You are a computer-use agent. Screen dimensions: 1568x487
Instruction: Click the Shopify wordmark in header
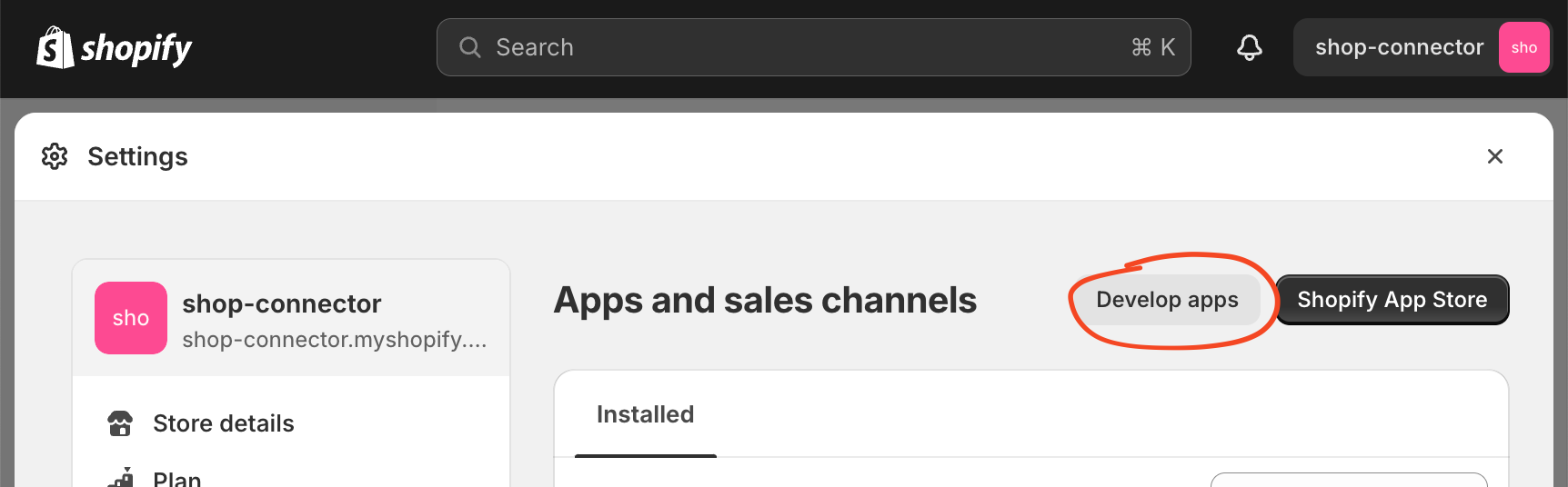(x=136, y=48)
